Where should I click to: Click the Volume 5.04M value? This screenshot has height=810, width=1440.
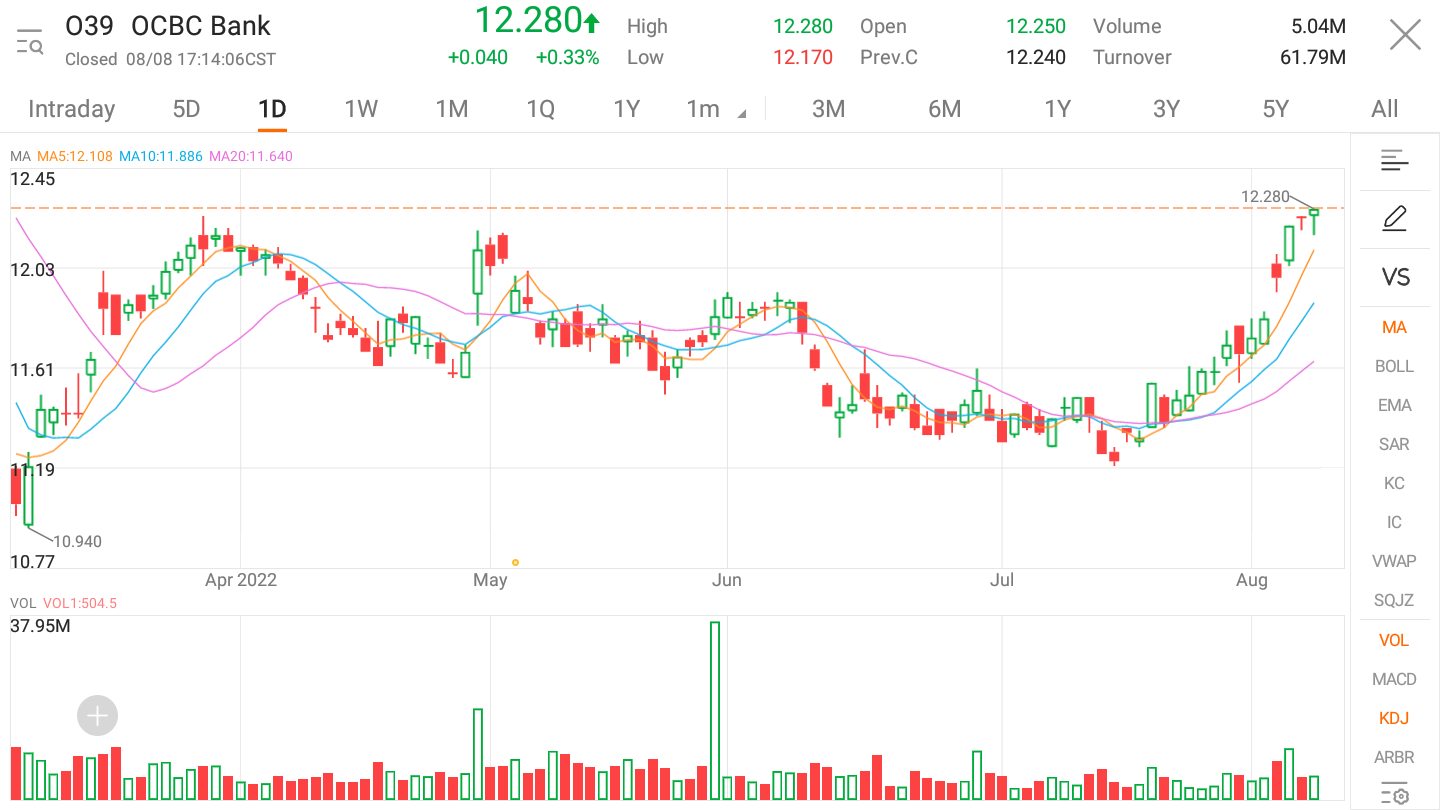(1318, 27)
